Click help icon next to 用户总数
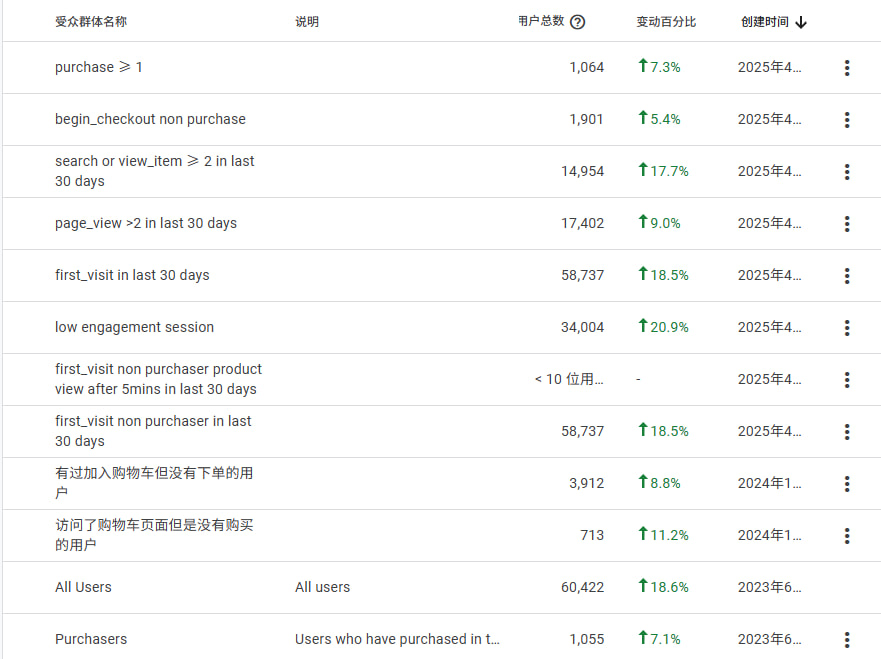This screenshot has width=881, height=659. pos(577,22)
